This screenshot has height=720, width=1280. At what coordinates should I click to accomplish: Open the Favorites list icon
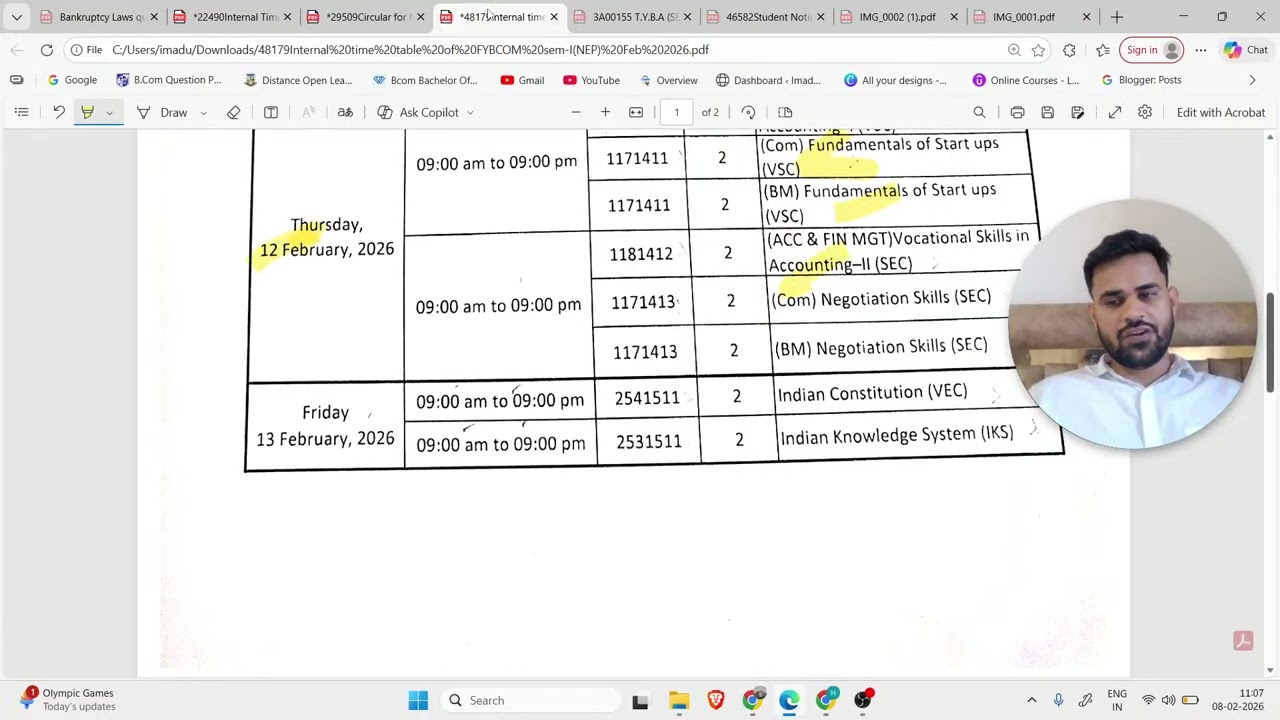tap(1102, 50)
